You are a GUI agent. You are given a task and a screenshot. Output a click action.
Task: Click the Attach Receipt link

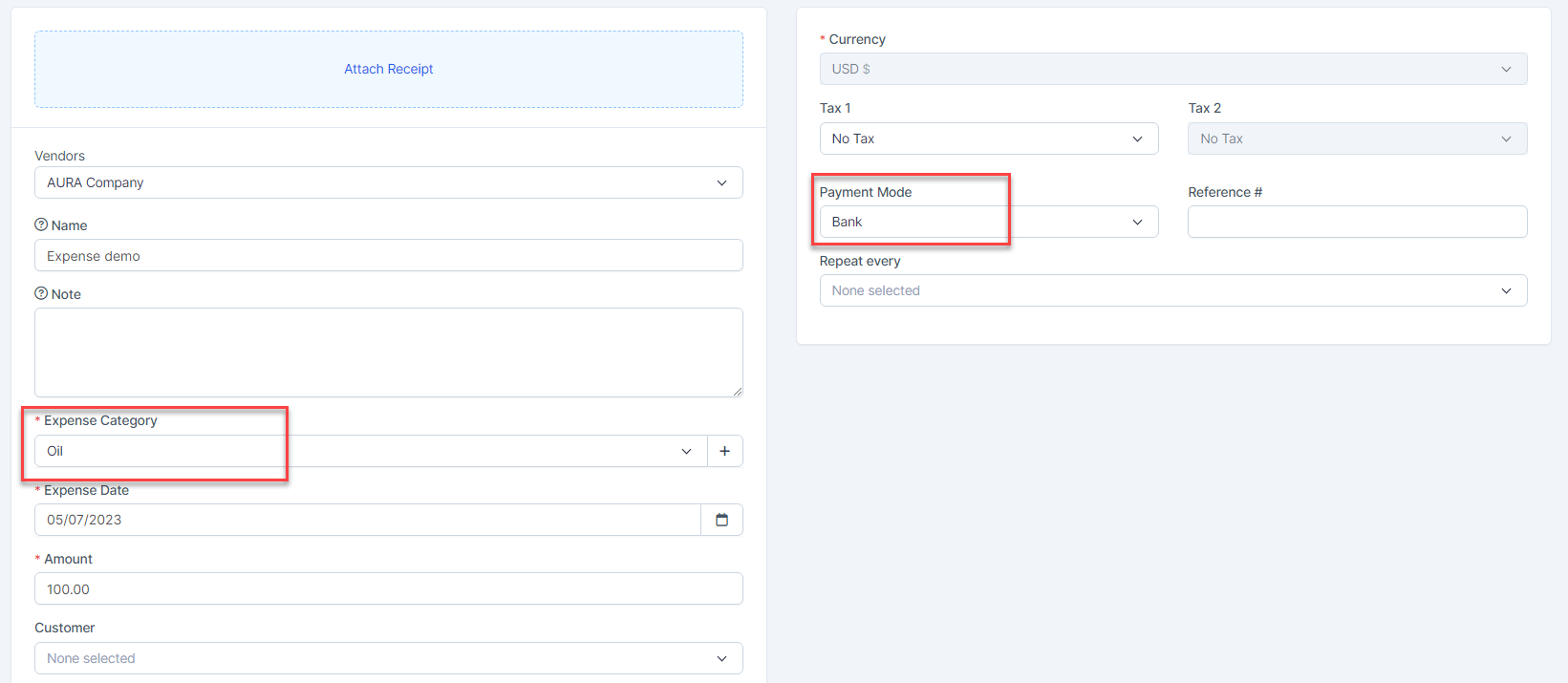(388, 69)
